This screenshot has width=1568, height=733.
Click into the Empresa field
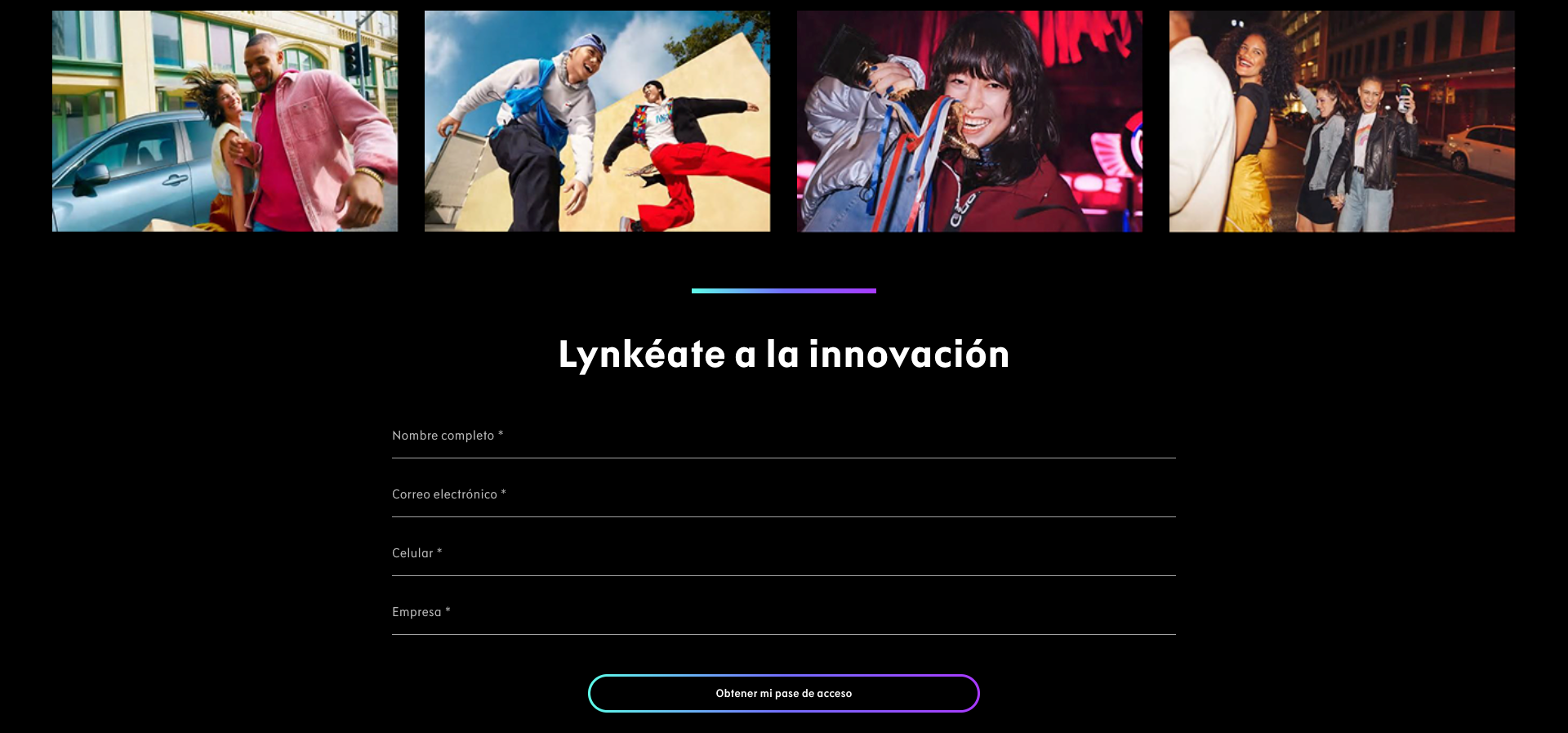click(783, 613)
